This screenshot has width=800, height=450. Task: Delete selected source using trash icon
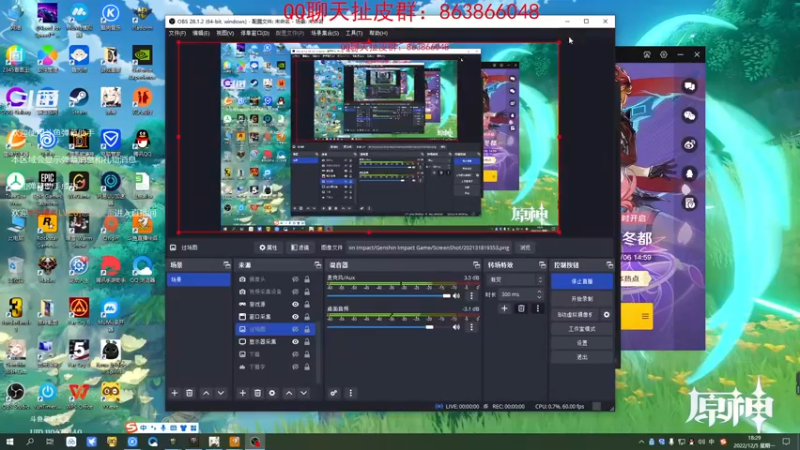pos(258,393)
